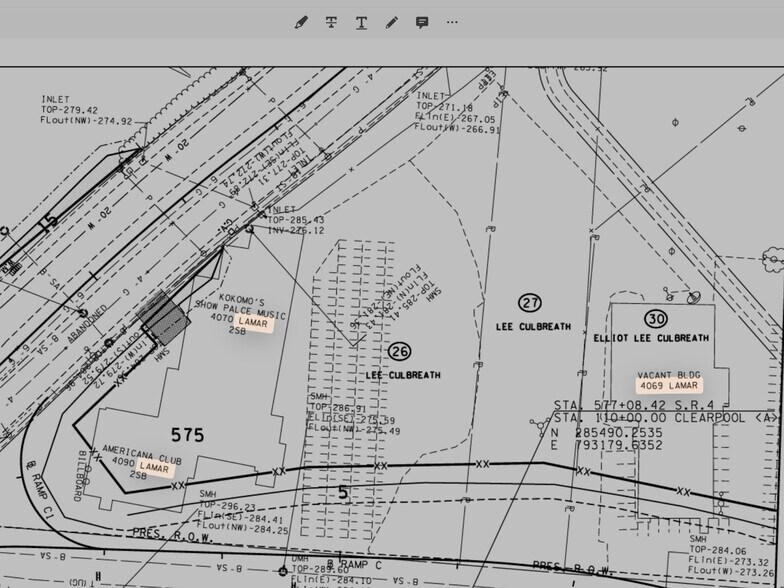Click the circled parcel number 26
This screenshot has width=784, height=588.
400,351
